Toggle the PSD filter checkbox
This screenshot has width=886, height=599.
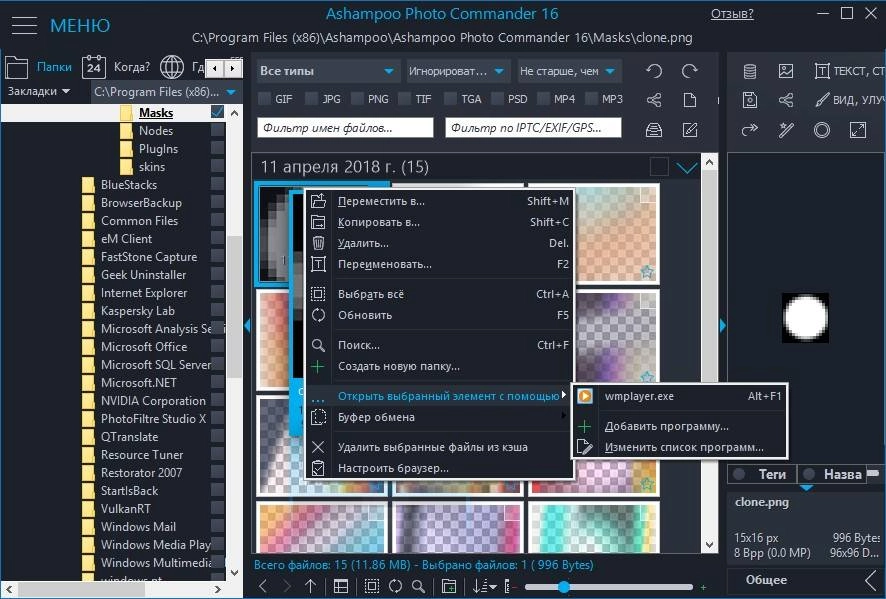497,99
